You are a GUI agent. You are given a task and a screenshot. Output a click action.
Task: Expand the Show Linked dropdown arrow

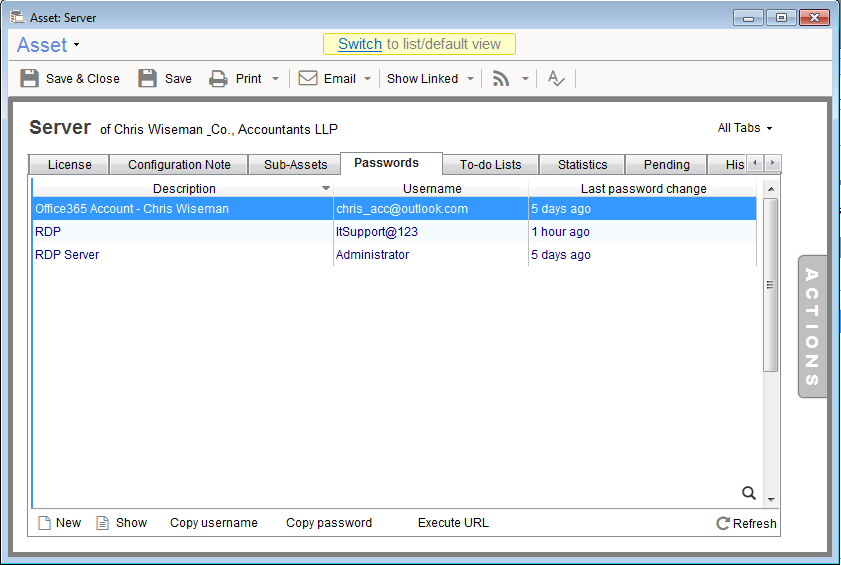(470, 79)
